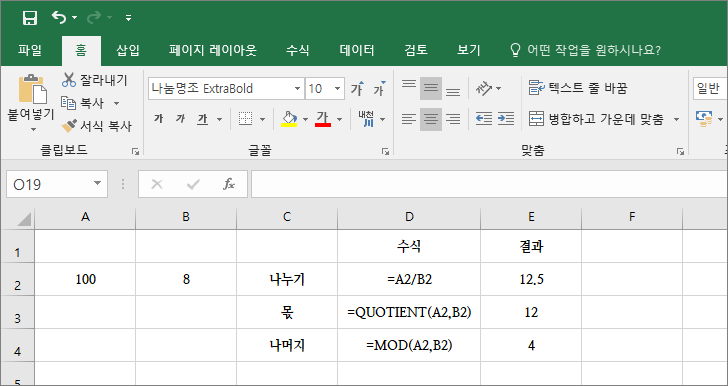Click the Undo arrow icon
This screenshot has width=728, height=386.
click(x=58, y=17)
